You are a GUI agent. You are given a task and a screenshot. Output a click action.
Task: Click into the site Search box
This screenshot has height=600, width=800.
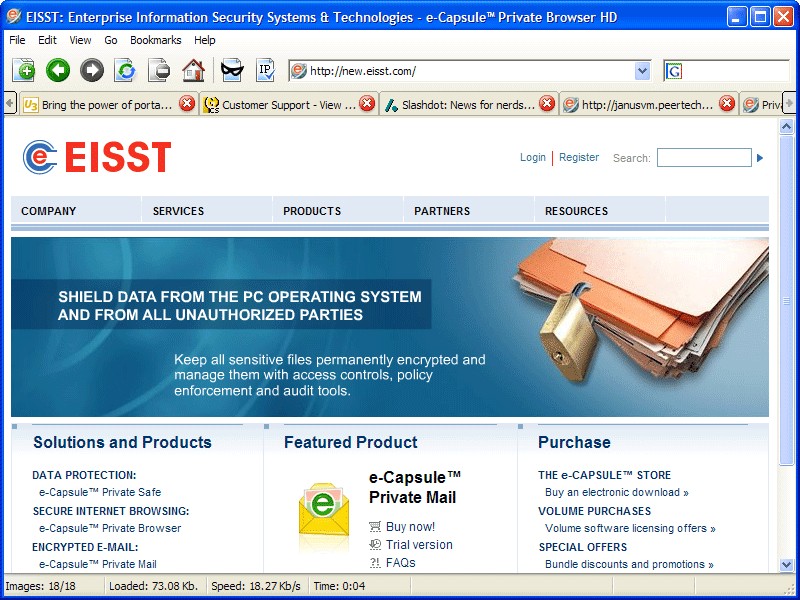coord(704,158)
